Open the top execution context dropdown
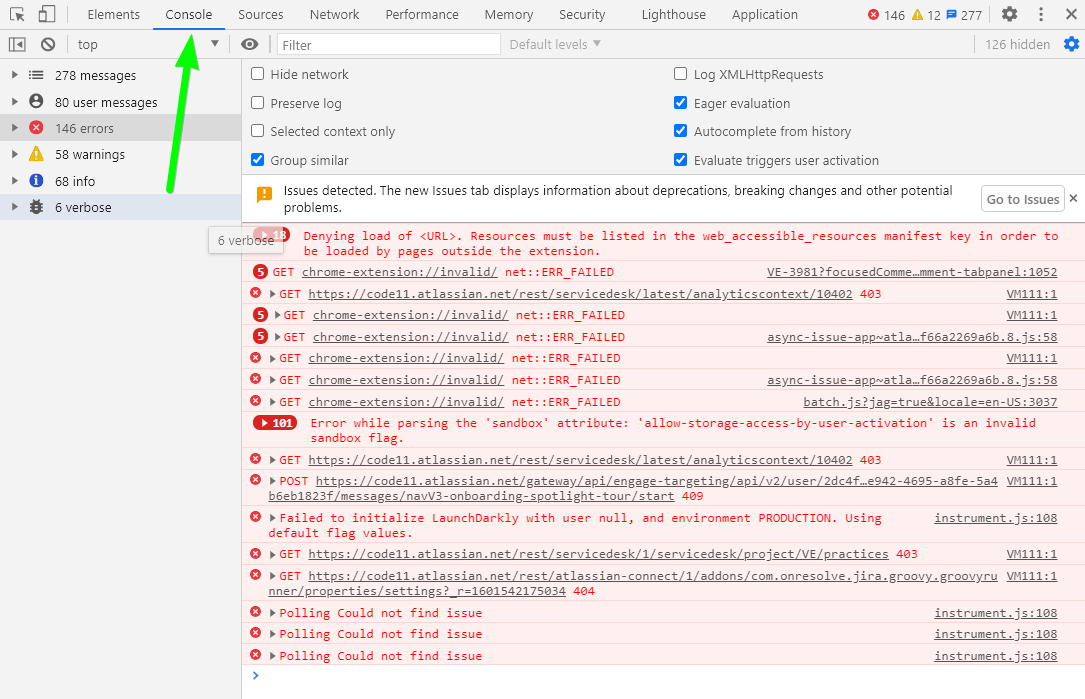The height and width of the screenshot is (699, 1085). (x=148, y=44)
